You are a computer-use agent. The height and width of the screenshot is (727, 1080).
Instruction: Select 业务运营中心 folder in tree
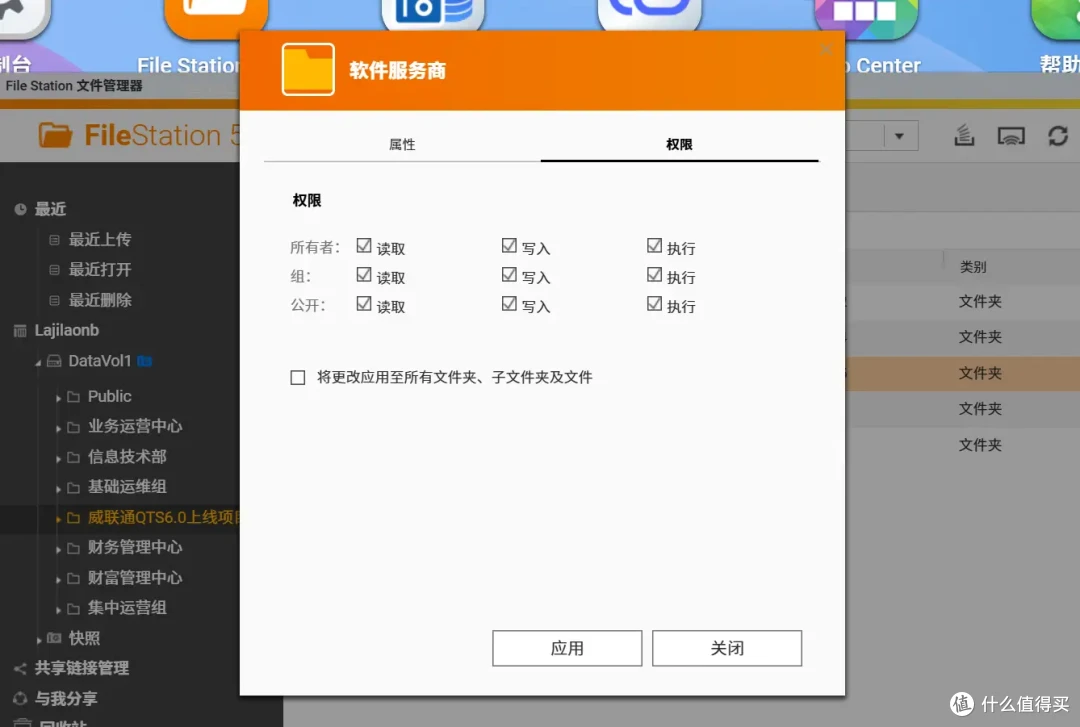pos(135,426)
